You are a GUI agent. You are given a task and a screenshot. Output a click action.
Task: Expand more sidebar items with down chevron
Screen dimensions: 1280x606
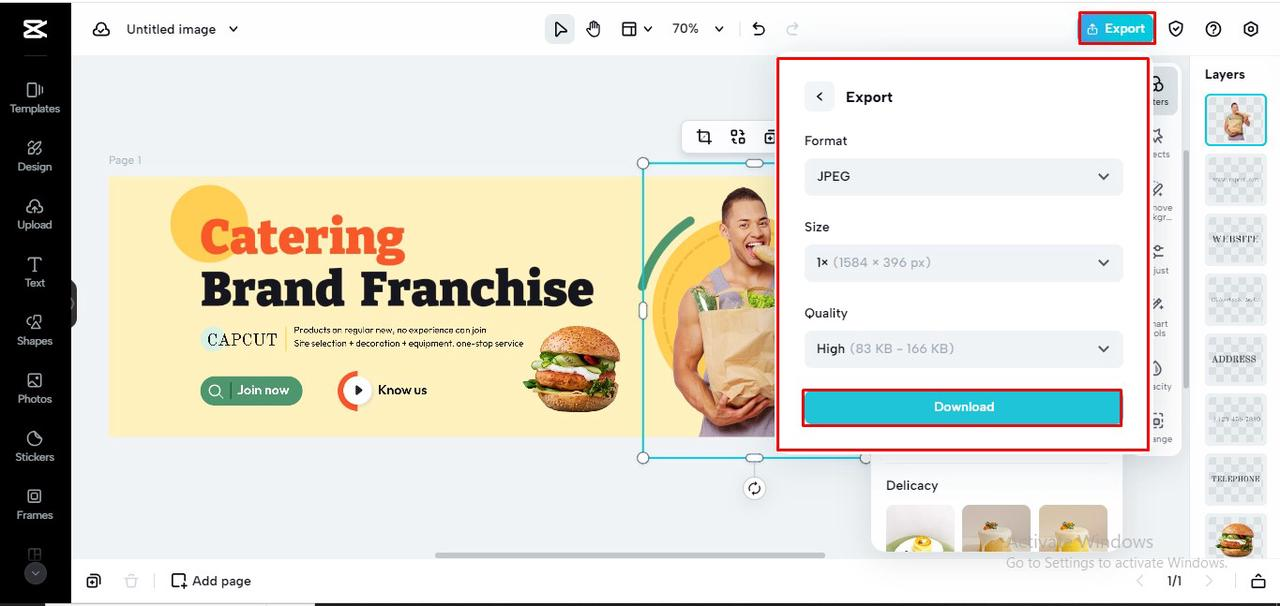[x=35, y=573]
